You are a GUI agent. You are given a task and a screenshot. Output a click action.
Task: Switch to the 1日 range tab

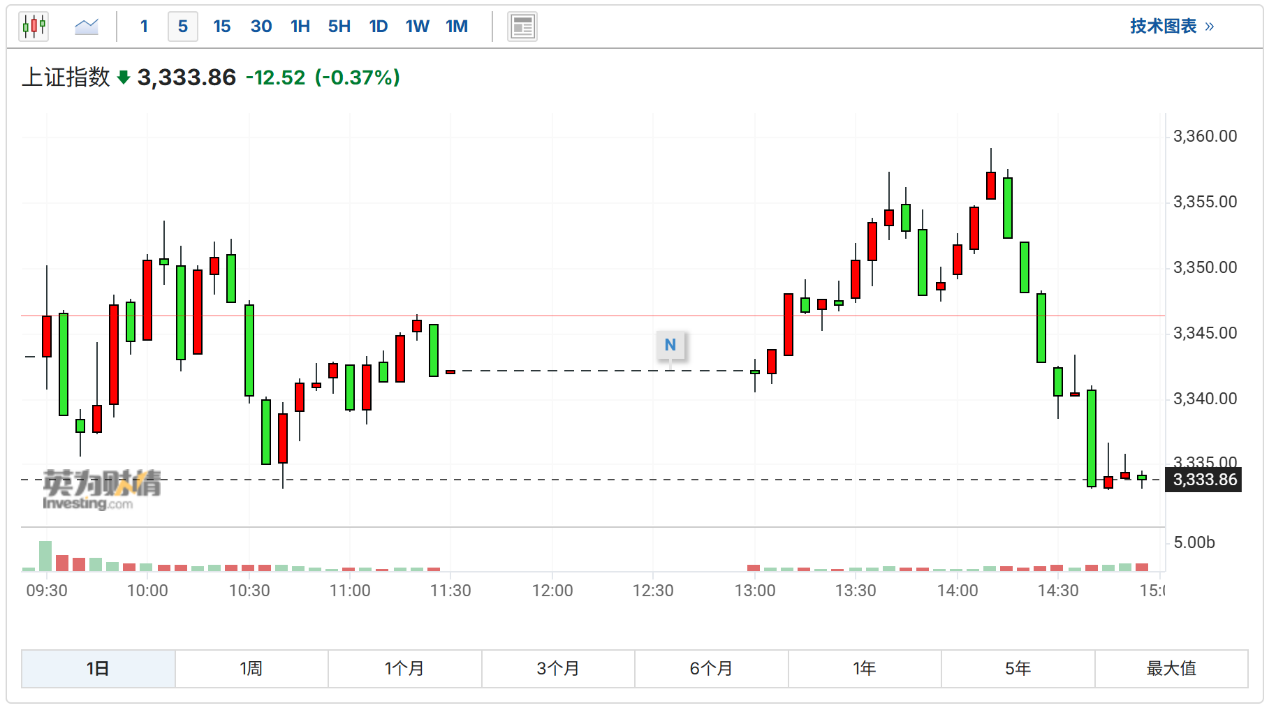[98, 669]
